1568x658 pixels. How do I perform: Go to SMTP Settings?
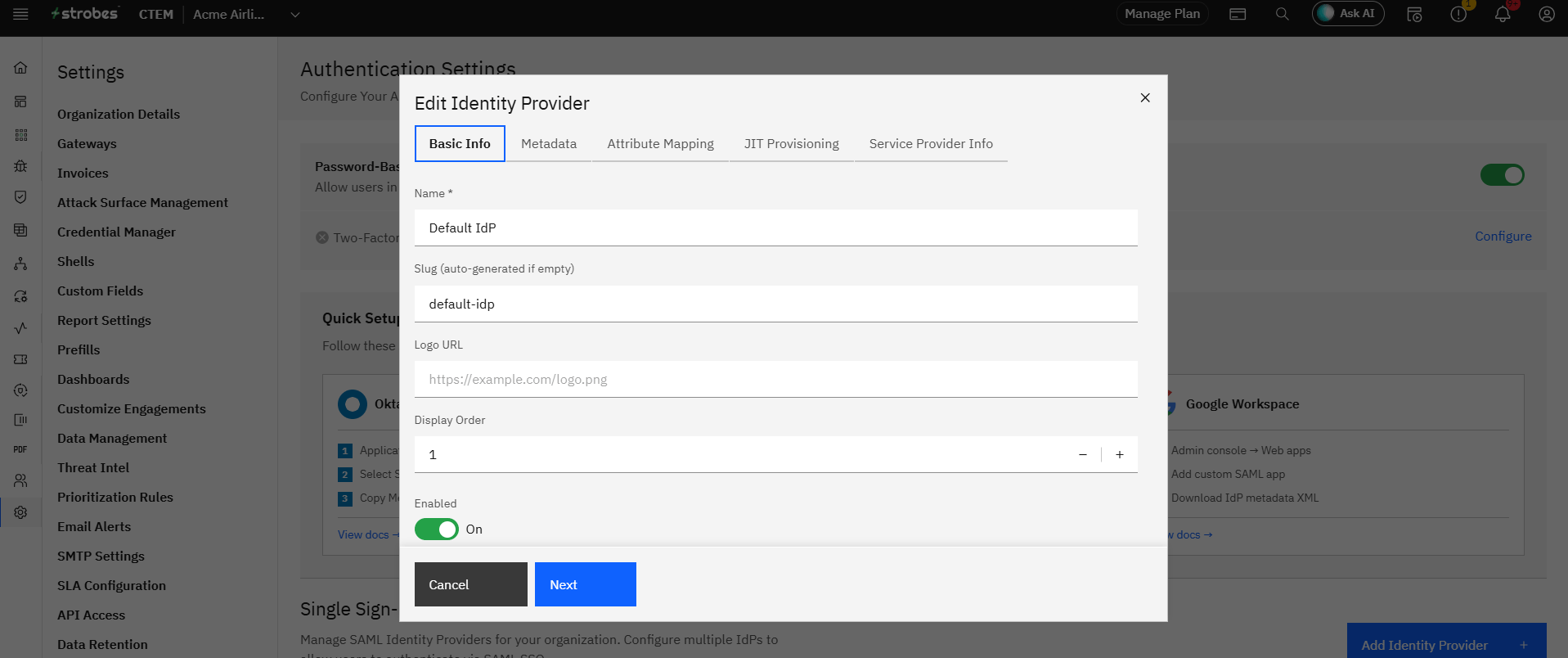point(101,557)
